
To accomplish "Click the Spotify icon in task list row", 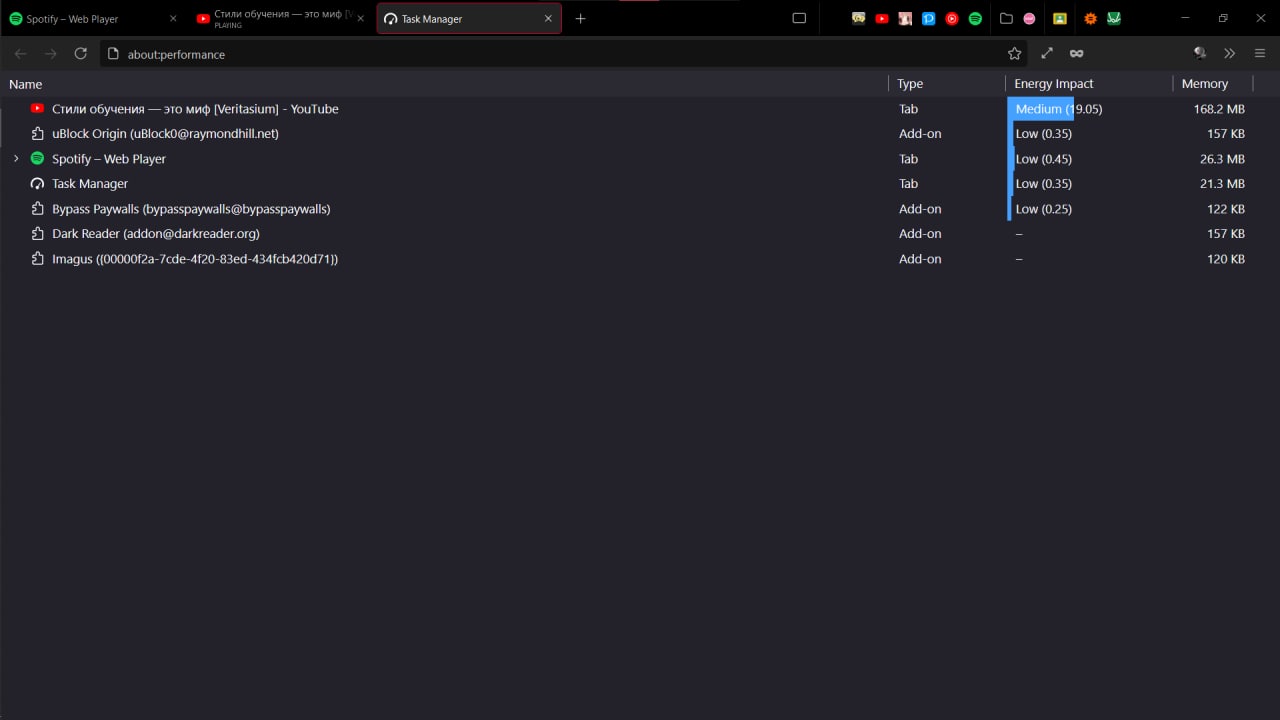I will coord(37,158).
